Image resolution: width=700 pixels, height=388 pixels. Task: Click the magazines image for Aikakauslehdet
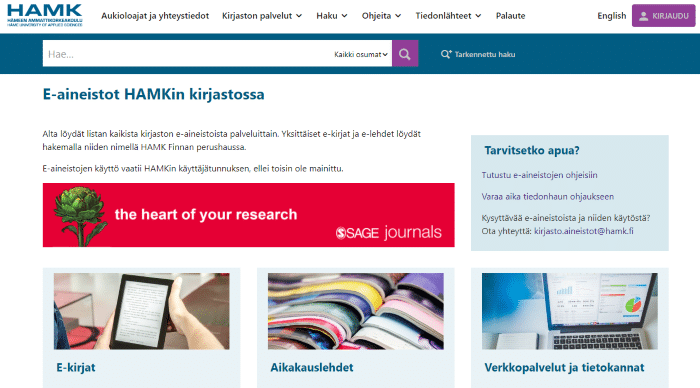point(356,311)
